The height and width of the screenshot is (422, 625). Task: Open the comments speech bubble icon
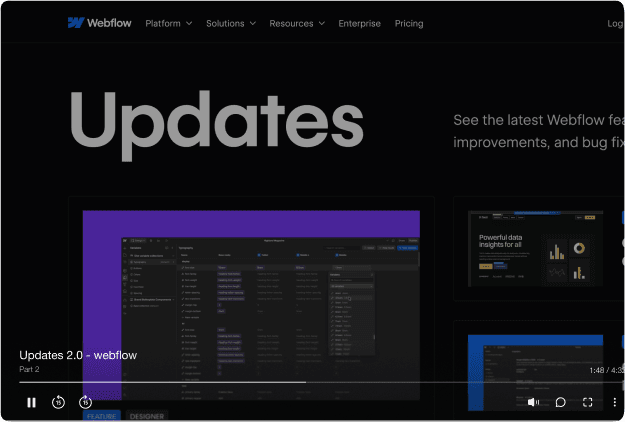click(x=560, y=402)
